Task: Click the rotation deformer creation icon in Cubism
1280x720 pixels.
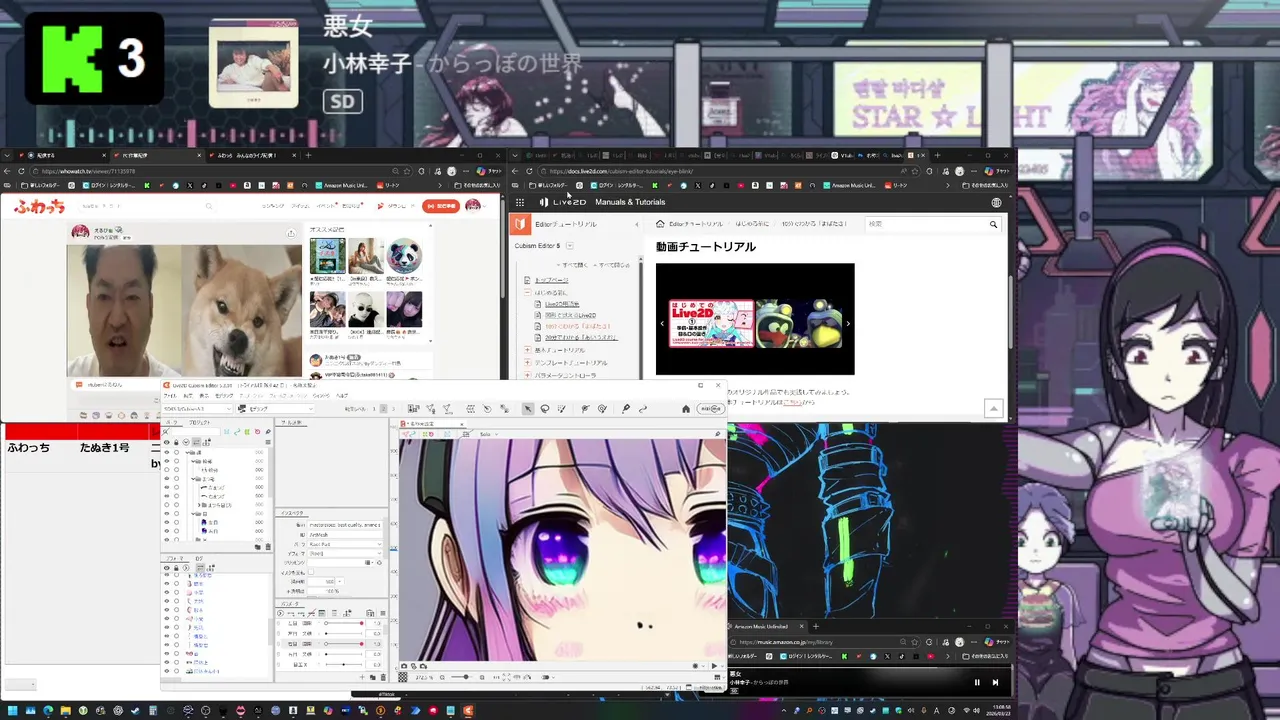Action: (487, 409)
